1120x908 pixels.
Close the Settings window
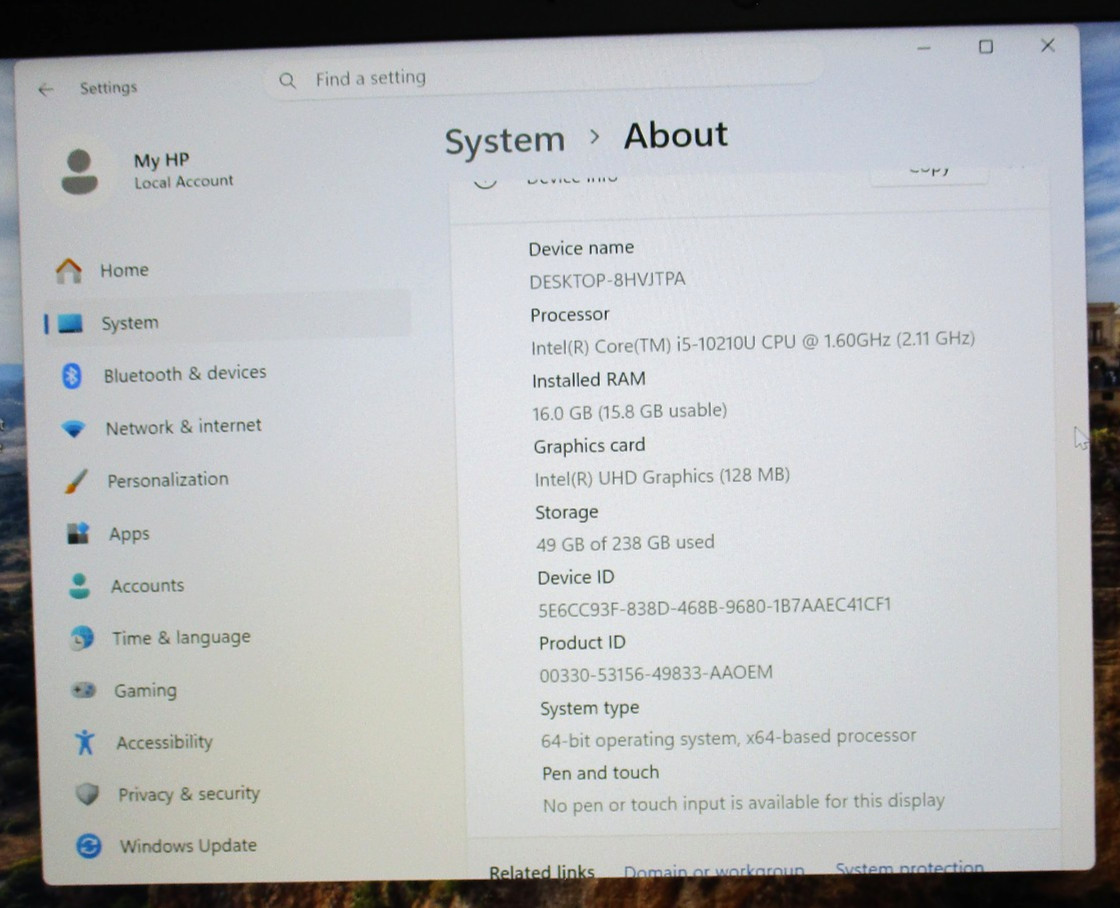click(x=1048, y=46)
